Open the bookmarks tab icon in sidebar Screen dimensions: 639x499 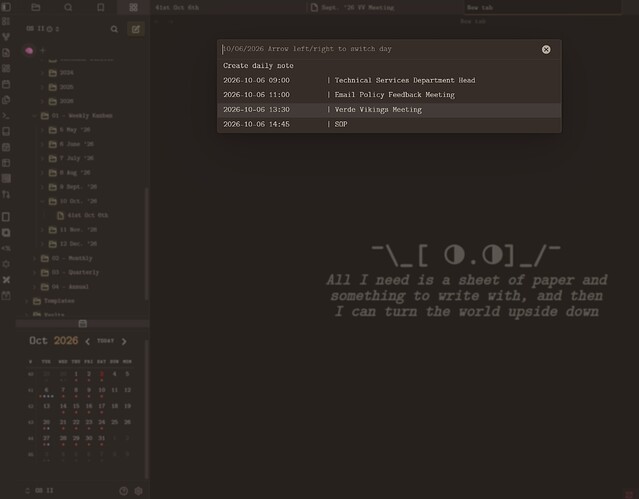click(101, 7)
